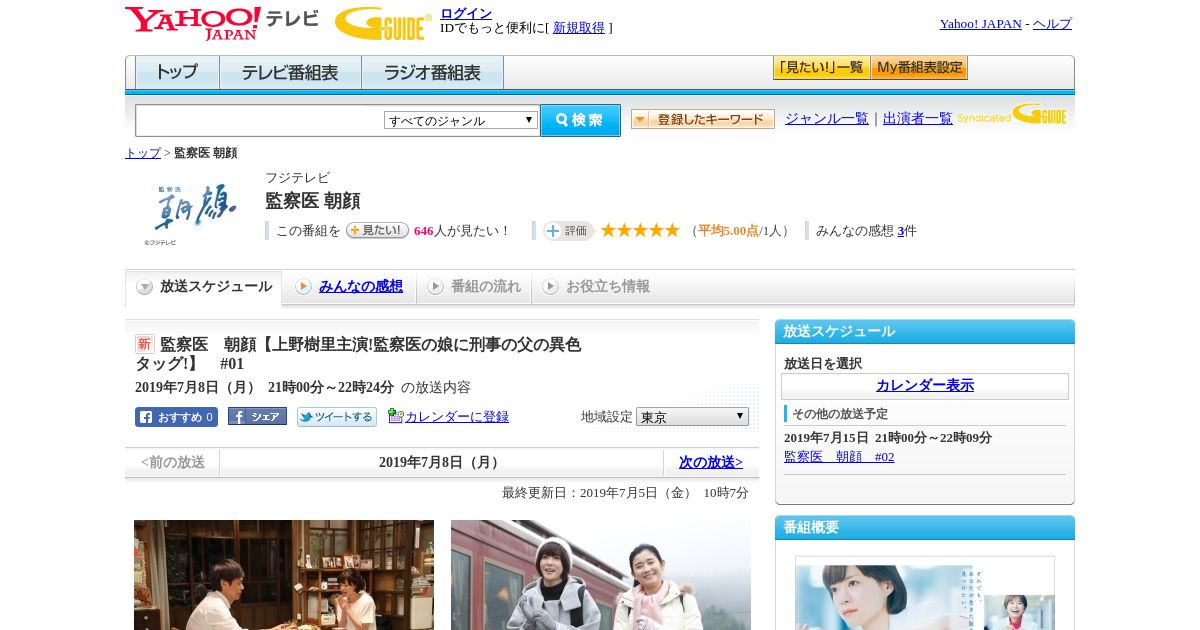Open the ログイン link
The image size is (1200, 630).
[x=466, y=13]
